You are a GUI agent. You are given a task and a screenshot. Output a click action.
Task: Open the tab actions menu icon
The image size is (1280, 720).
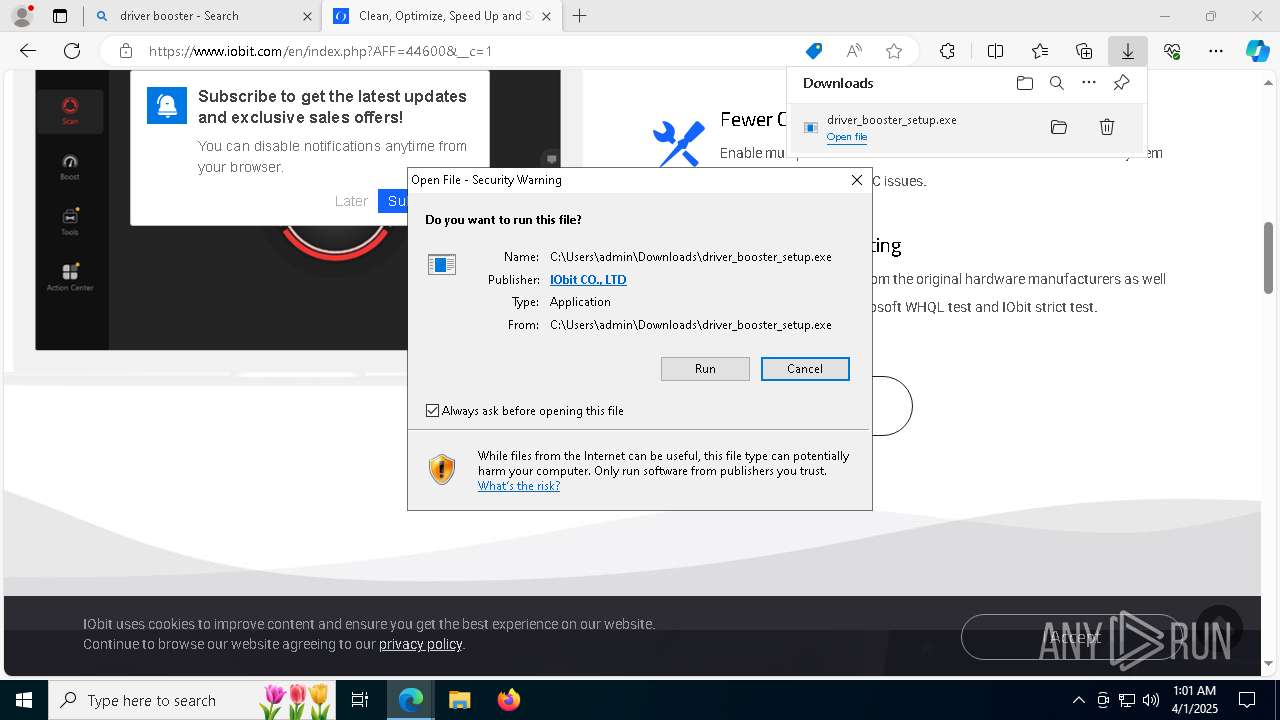[60, 16]
